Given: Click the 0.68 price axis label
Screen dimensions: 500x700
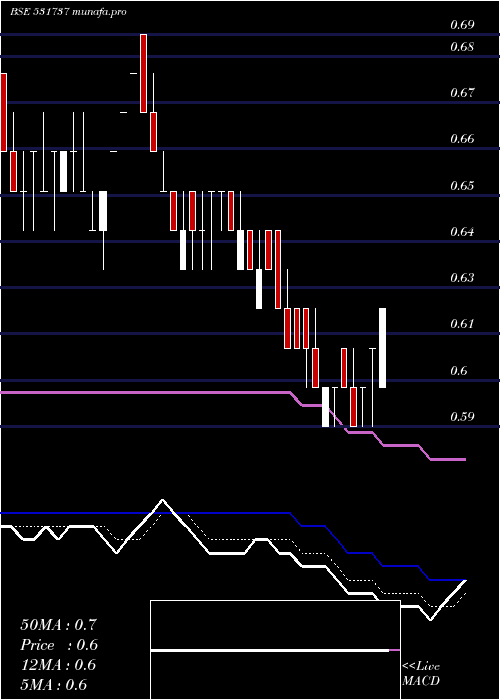Looking at the screenshot, I should point(462,46).
